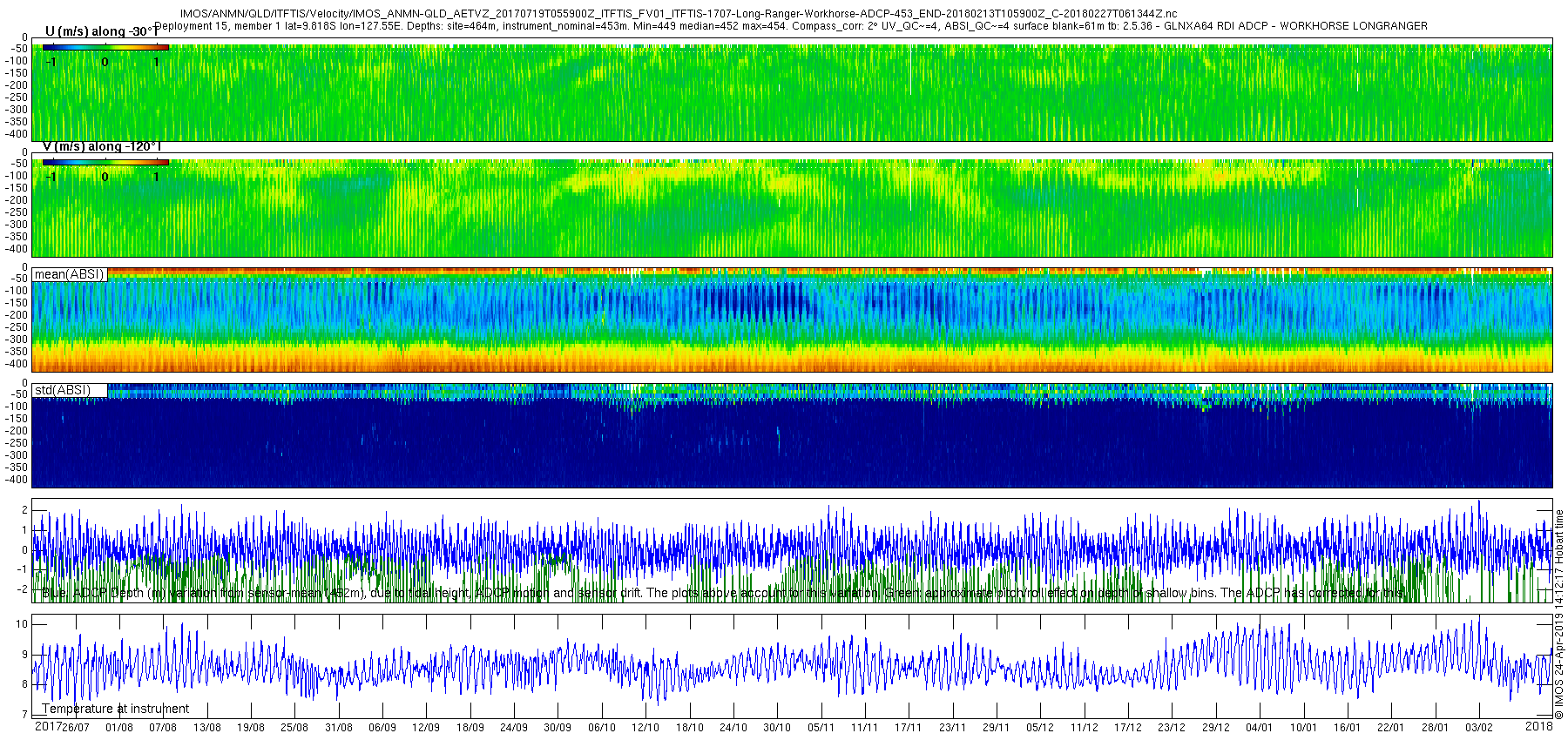
Task: Click the '18/09' date tick label
Action: click(470, 728)
